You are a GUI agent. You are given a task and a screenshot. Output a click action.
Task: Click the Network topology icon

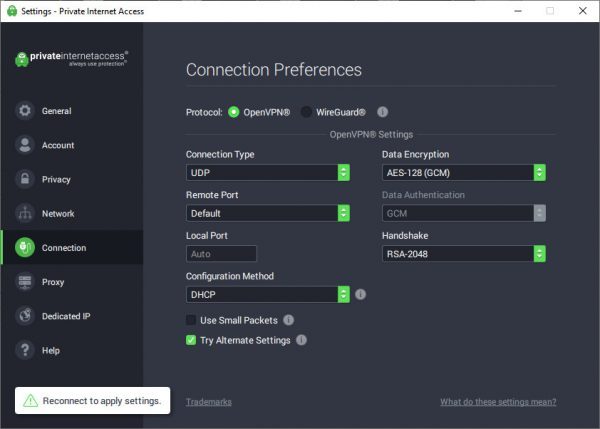(25, 213)
